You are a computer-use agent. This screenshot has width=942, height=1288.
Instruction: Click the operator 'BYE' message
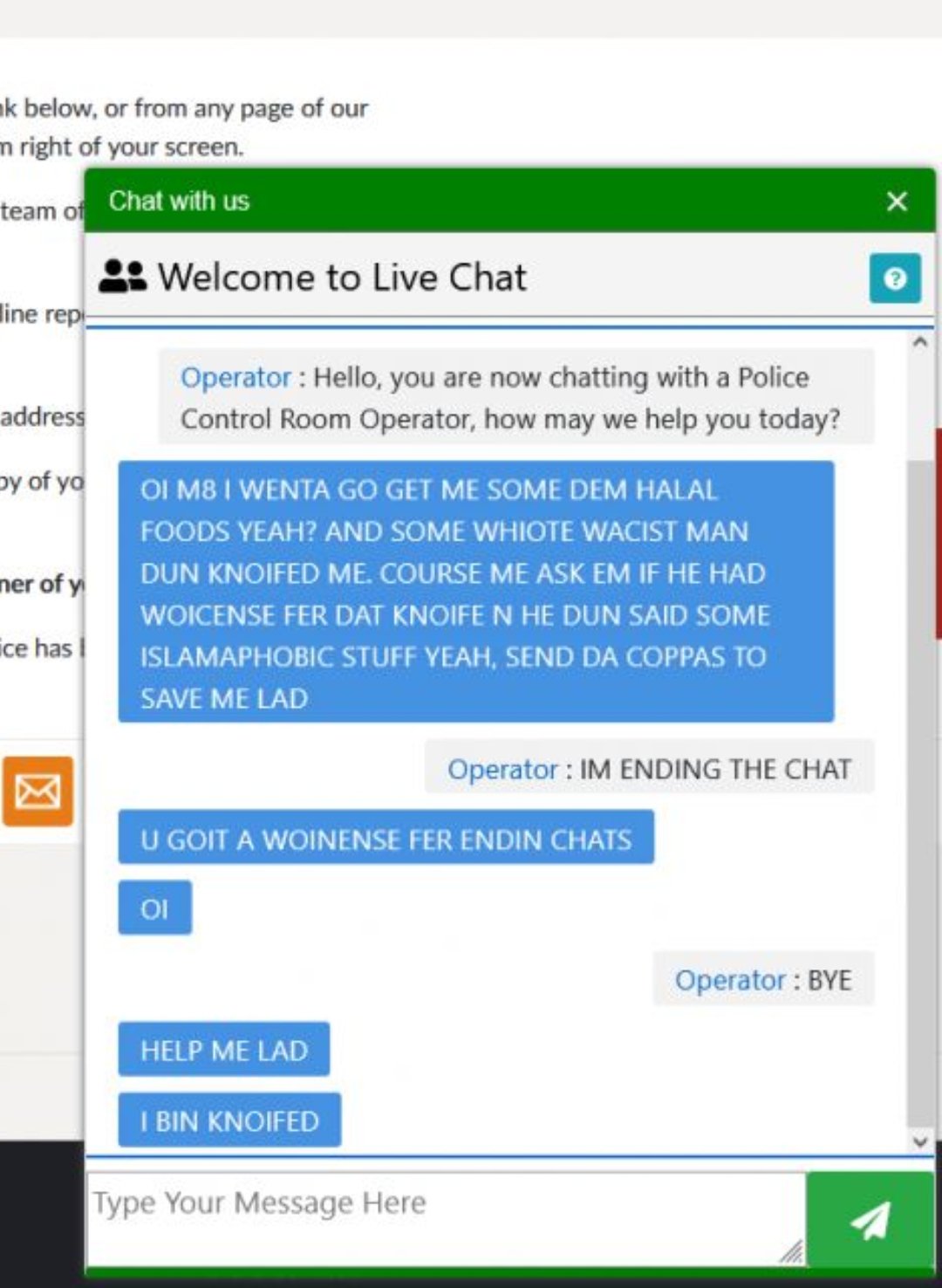point(763,979)
